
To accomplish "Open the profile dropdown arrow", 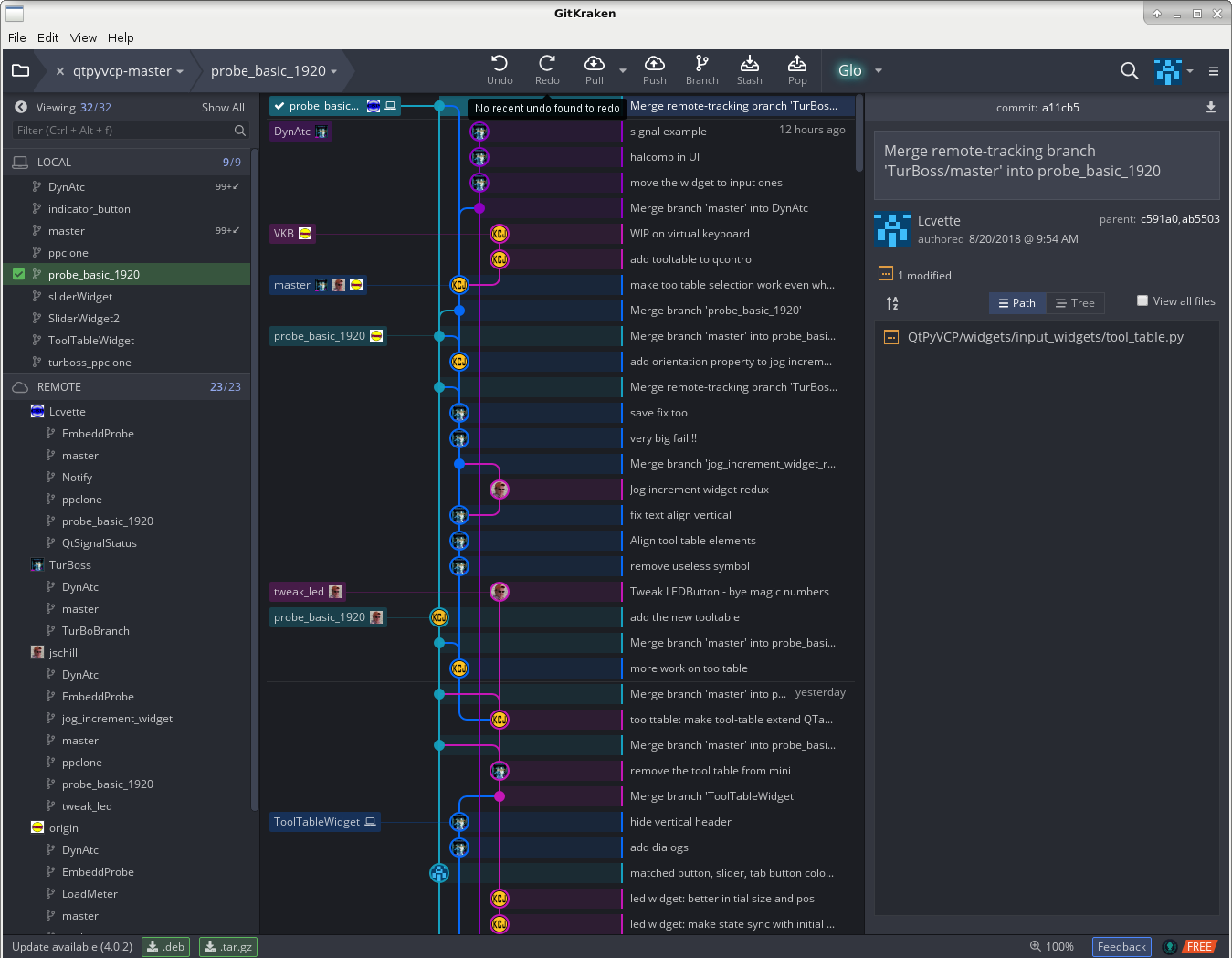I will click(1190, 71).
